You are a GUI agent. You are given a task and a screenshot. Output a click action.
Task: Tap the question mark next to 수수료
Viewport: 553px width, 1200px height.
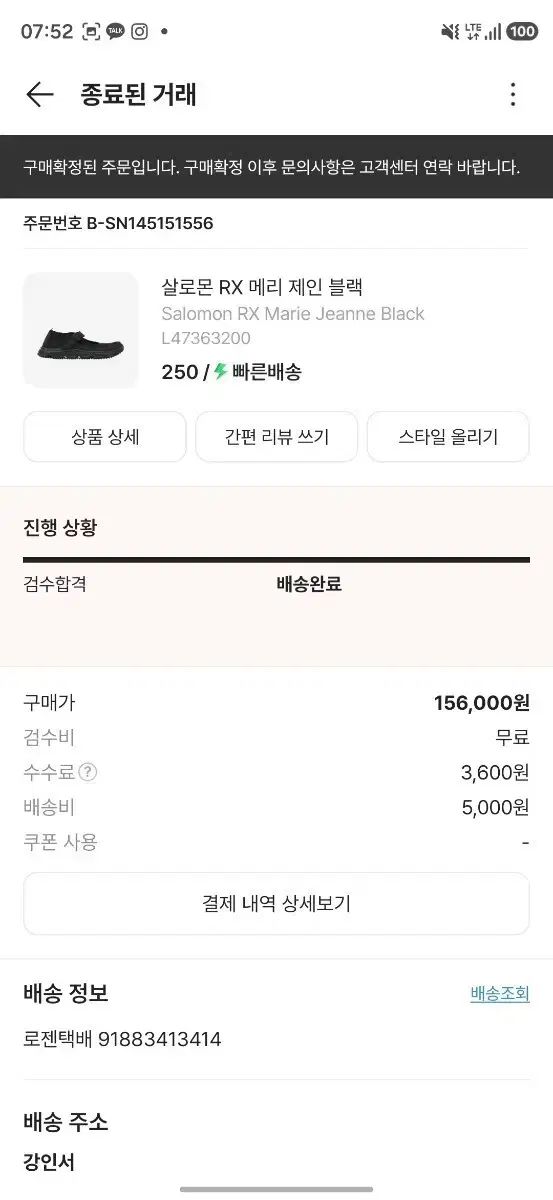coord(88,772)
